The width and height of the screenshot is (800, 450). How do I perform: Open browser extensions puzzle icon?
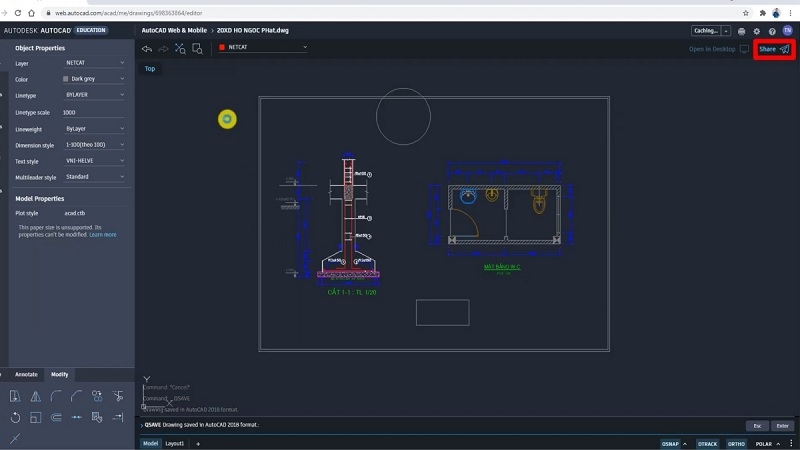pos(763,13)
